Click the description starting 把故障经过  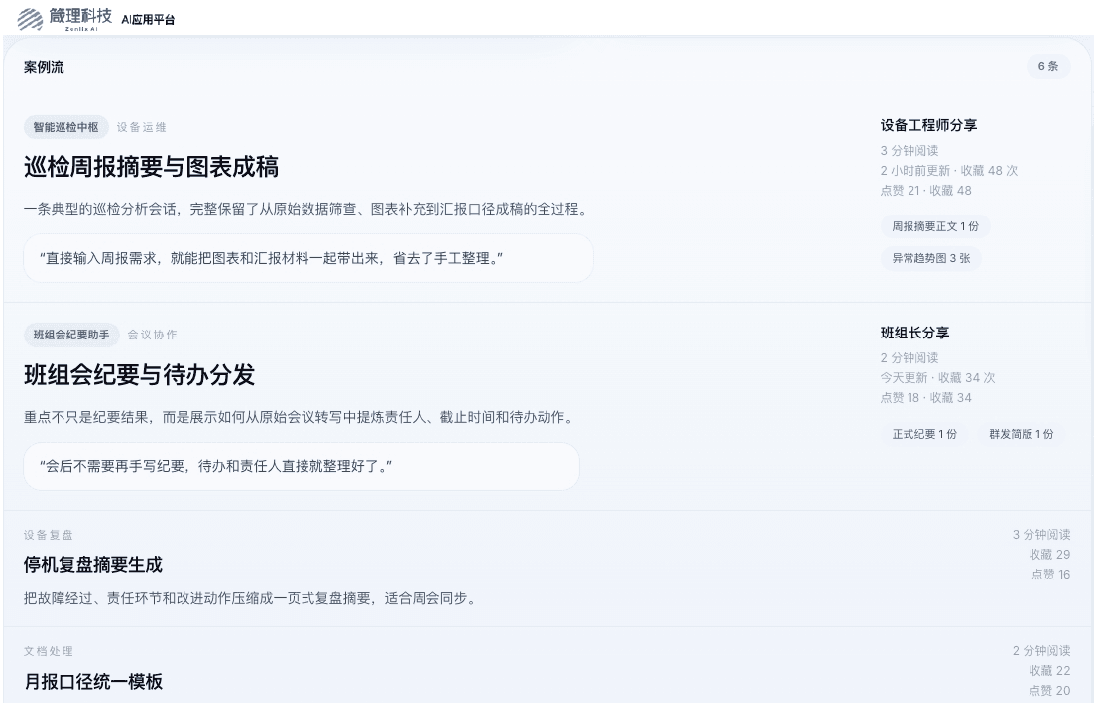(x=250, y=598)
